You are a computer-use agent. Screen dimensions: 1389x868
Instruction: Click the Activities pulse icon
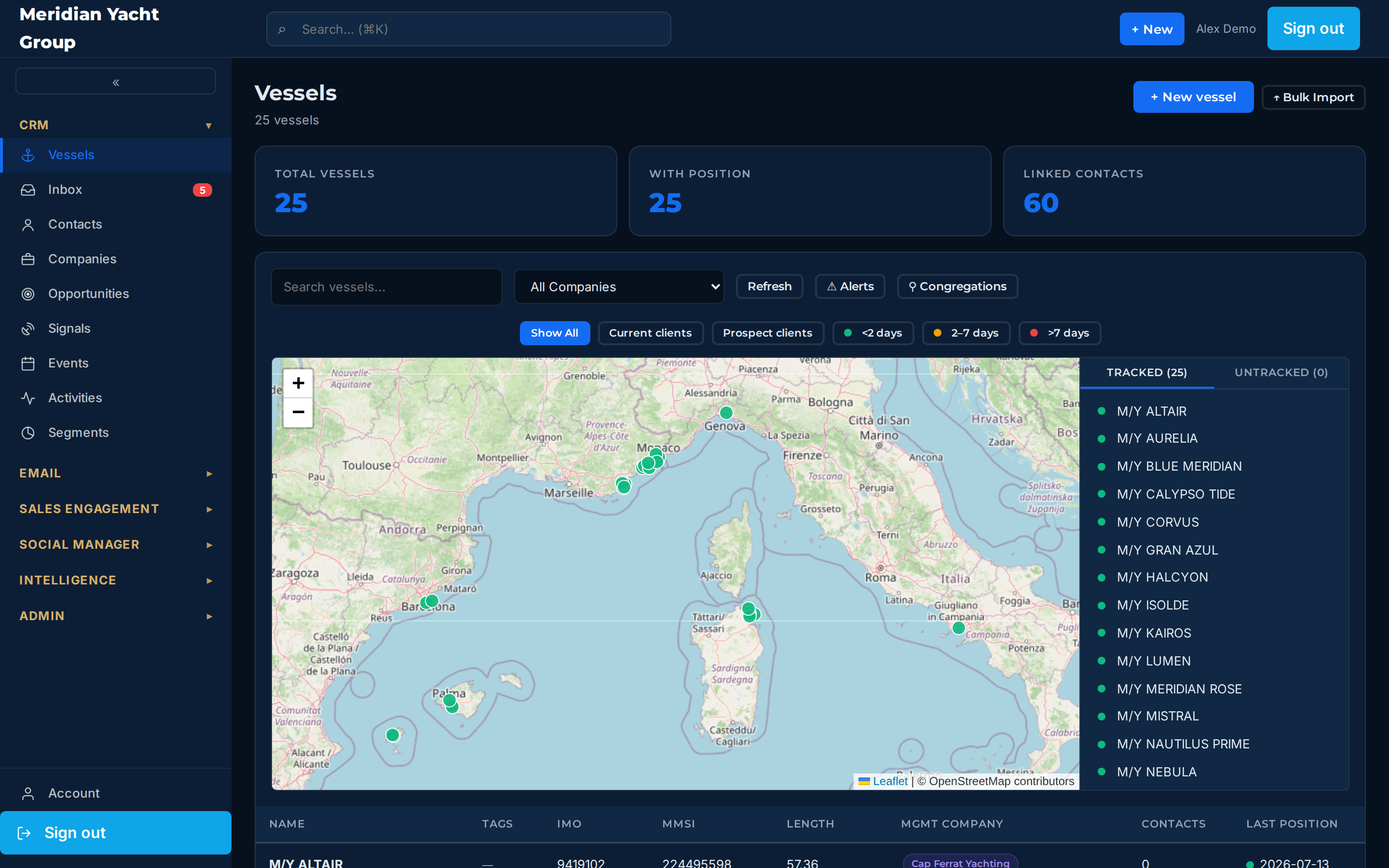click(28, 398)
